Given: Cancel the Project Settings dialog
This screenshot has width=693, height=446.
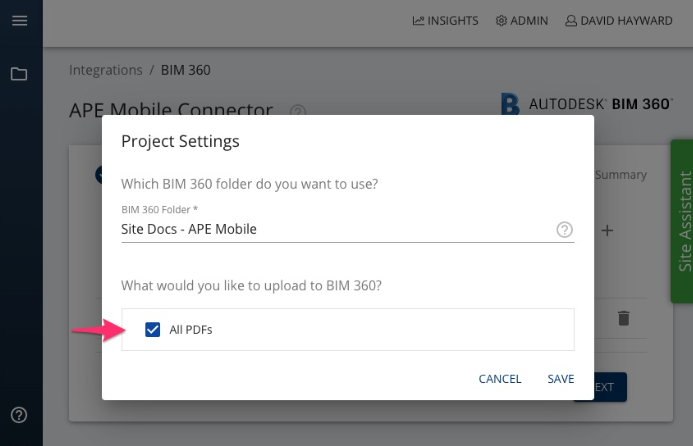Looking at the screenshot, I should 500,379.
